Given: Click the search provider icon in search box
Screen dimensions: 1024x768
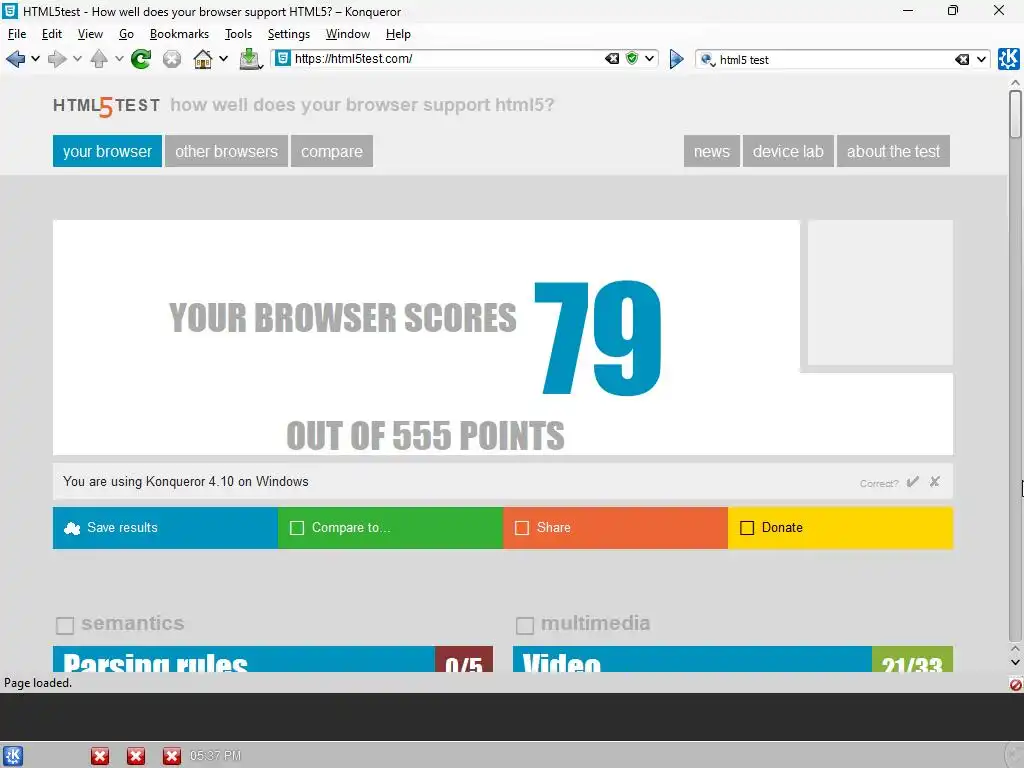Looking at the screenshot, I should point(707,60).
